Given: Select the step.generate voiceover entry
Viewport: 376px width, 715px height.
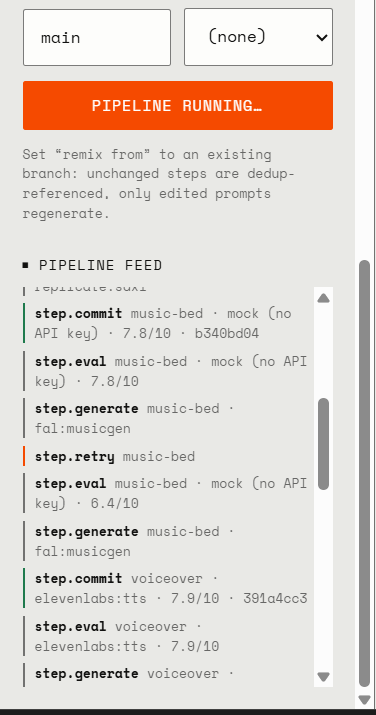Looking at the screenshot, I should tap(166, 675).
